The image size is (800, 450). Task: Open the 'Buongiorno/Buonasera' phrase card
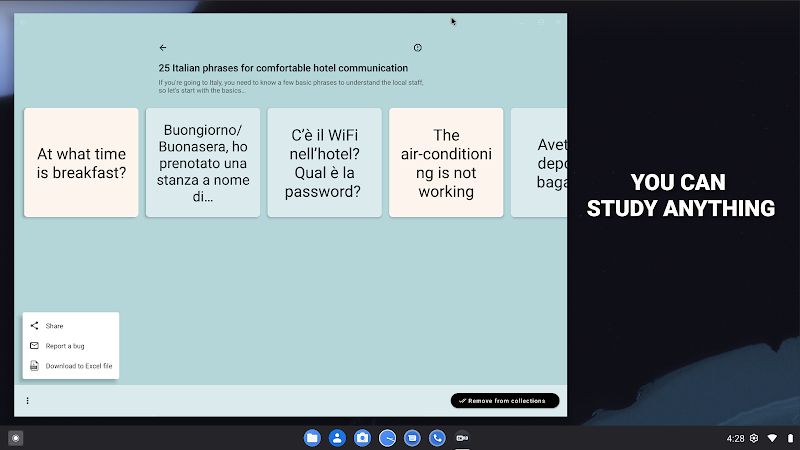click(x=203, y=162)
